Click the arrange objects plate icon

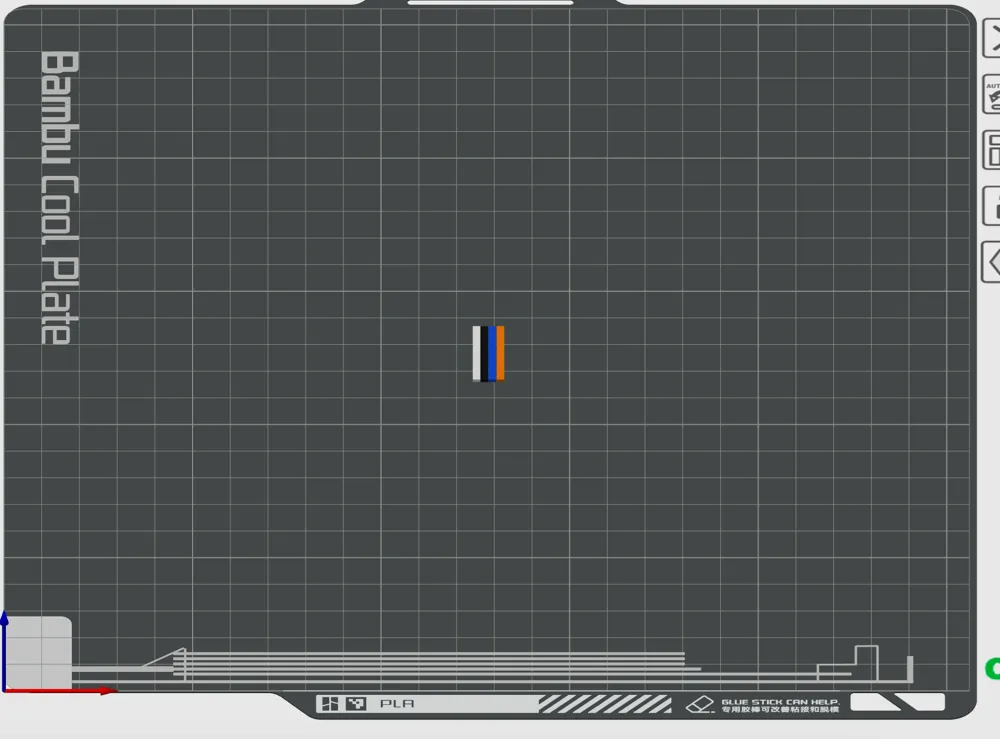(x=992, y=150)
